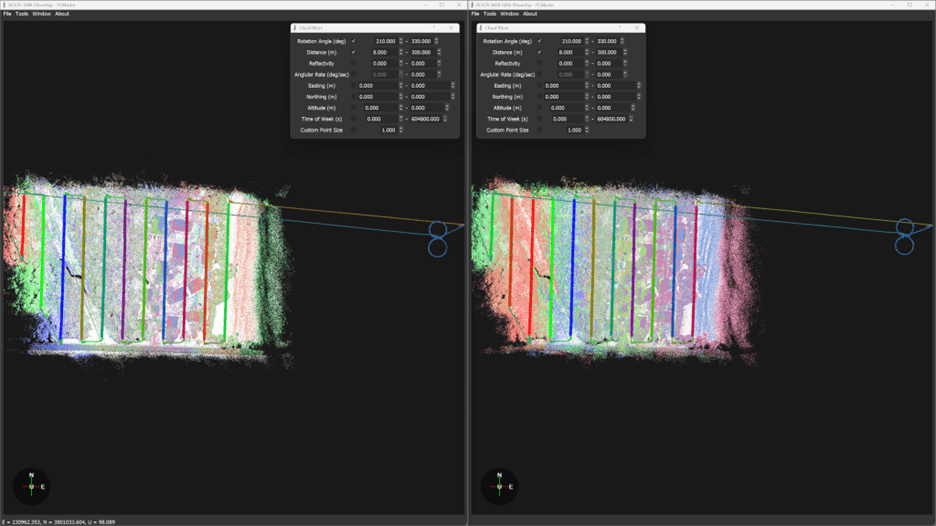The width and height of the screenshot is (936, 526).
Task: Click the figure-eight trajectory loop in right view
Action: tap(904, 236)
